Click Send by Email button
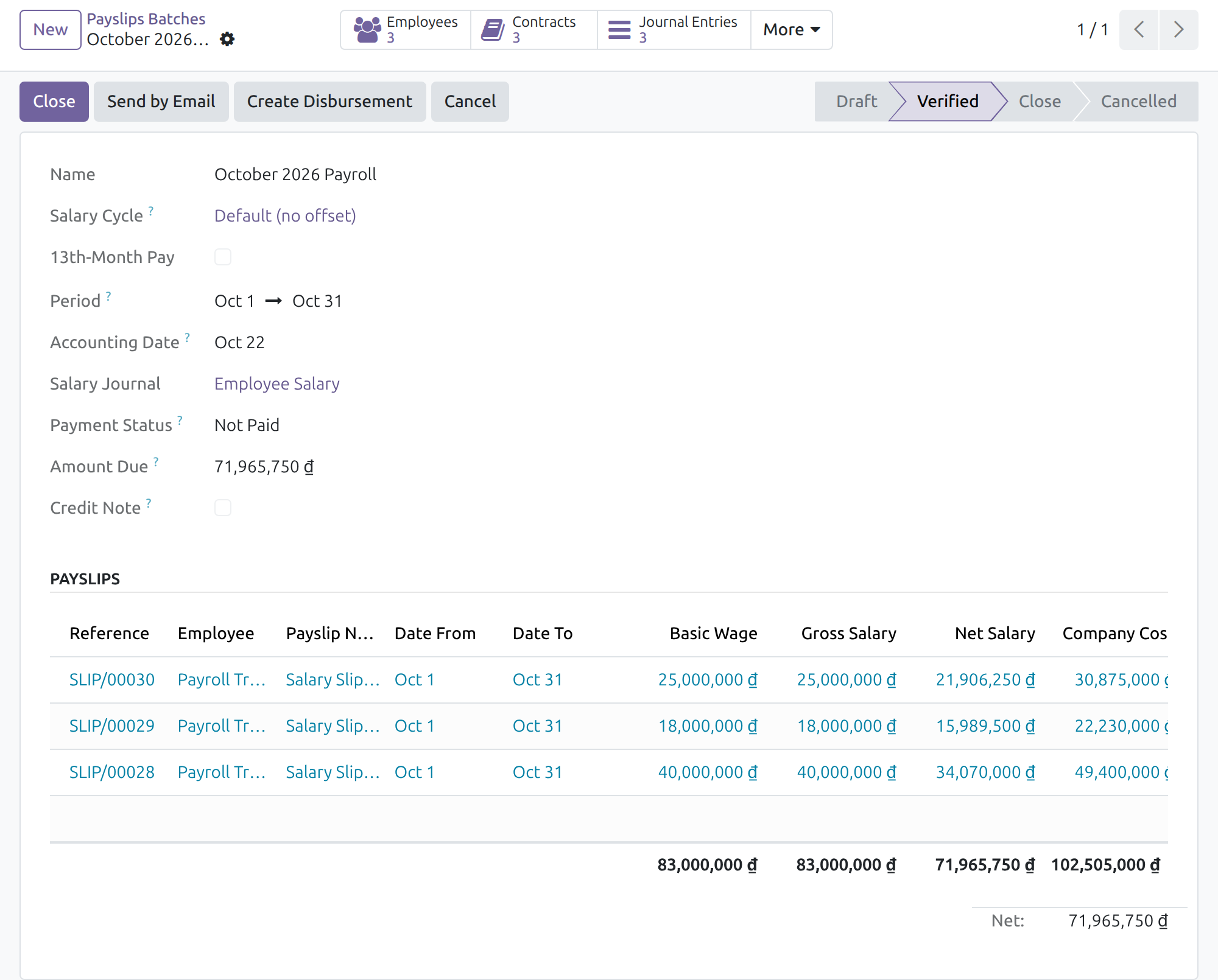This screenshot has width=1218, height=980. (x=161, y=102)
